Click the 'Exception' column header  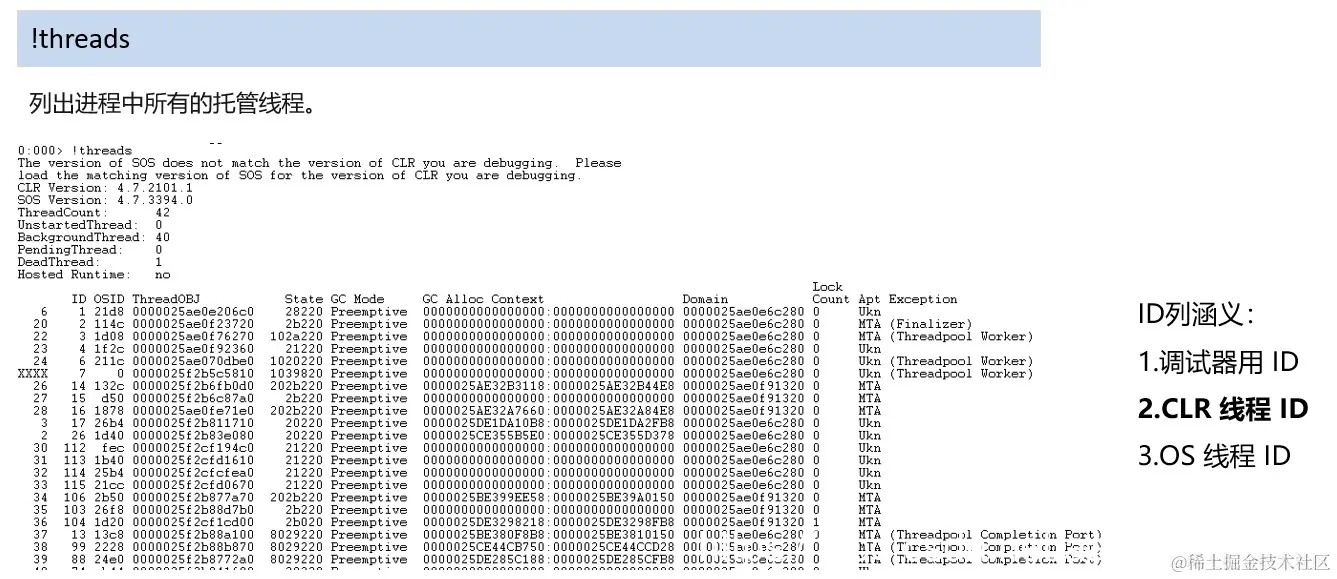923,299
